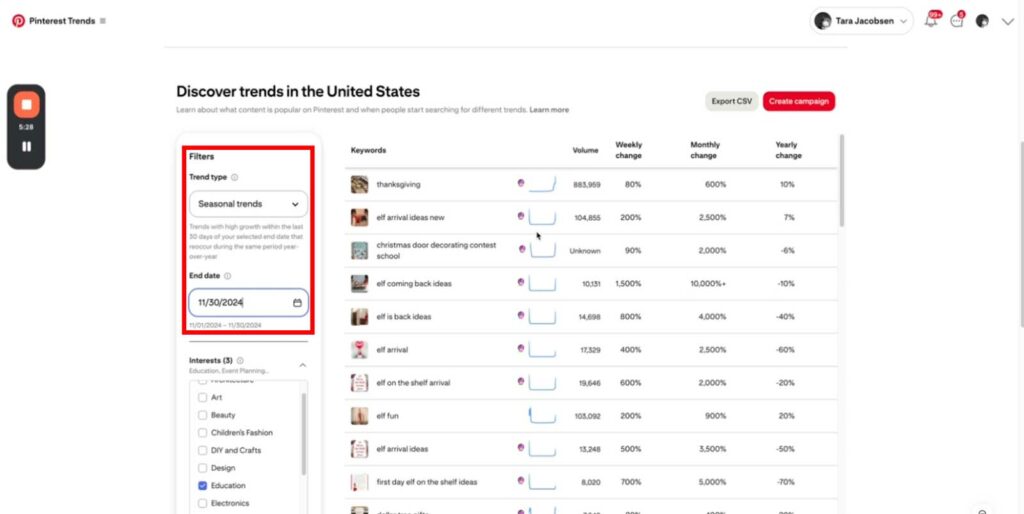Check the Electronics interest checkbox

pos(202,503)
